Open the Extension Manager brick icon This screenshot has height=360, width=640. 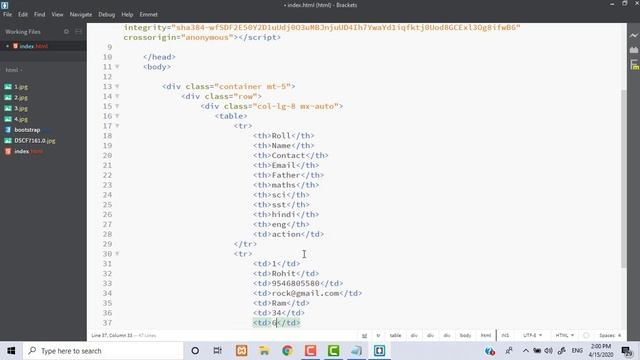click(x=634, y=50)
